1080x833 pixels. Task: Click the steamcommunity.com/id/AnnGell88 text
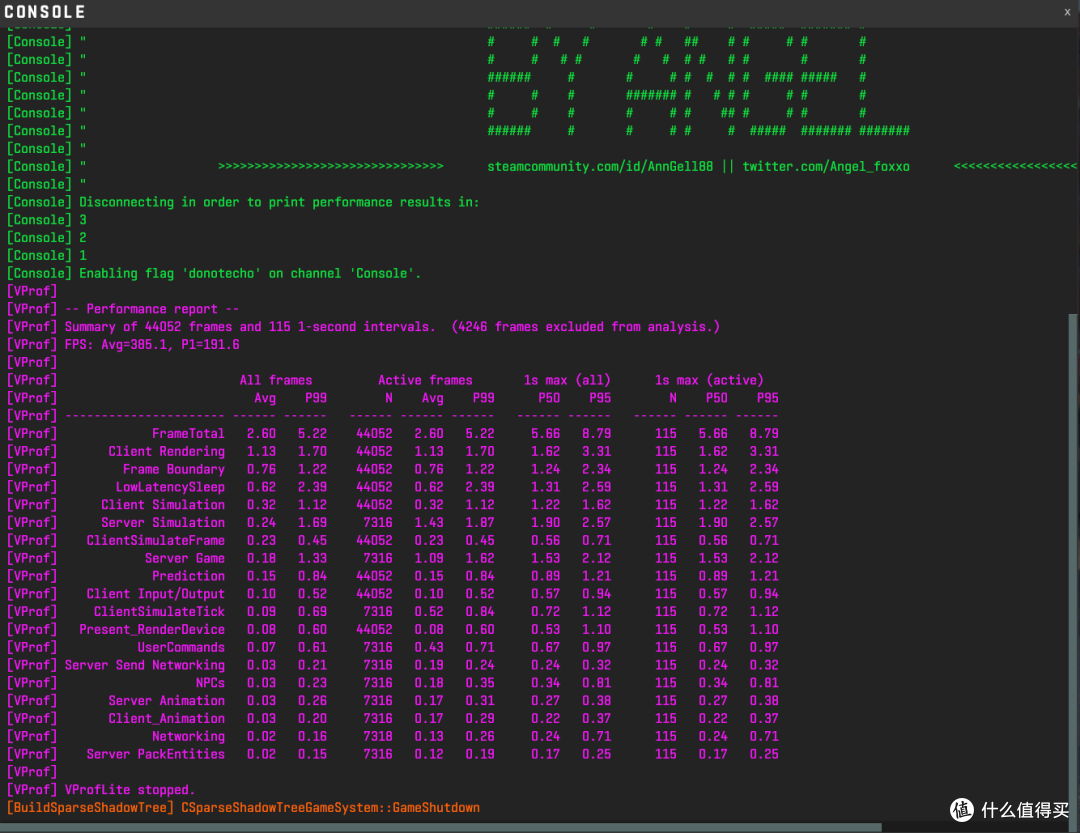pyautogui.click(x=600, y=167)
